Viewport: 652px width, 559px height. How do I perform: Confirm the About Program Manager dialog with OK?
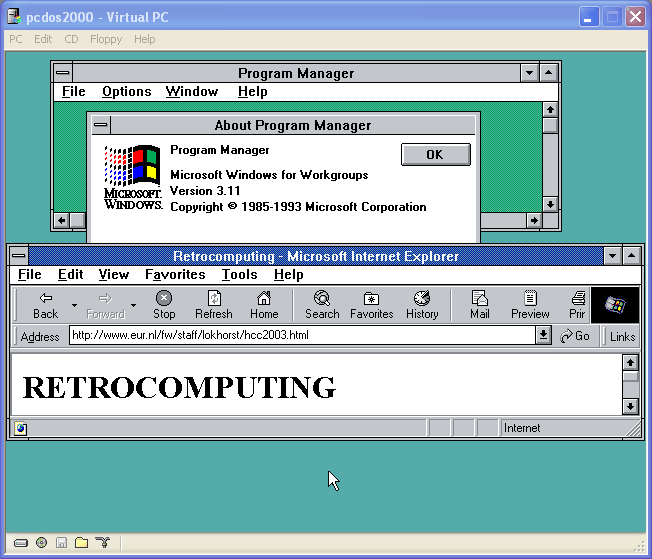click(x=435, y=154)
